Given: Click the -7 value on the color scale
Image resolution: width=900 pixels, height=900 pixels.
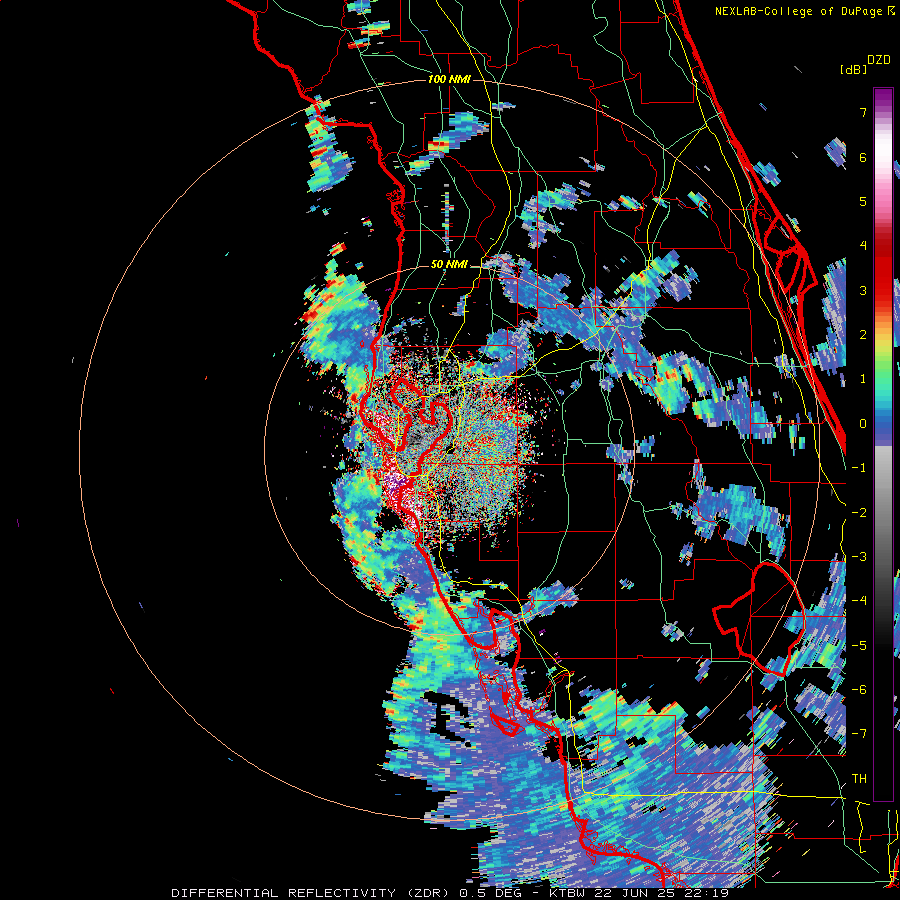Looking at the screenshot, I should click(x=859, y=734).
